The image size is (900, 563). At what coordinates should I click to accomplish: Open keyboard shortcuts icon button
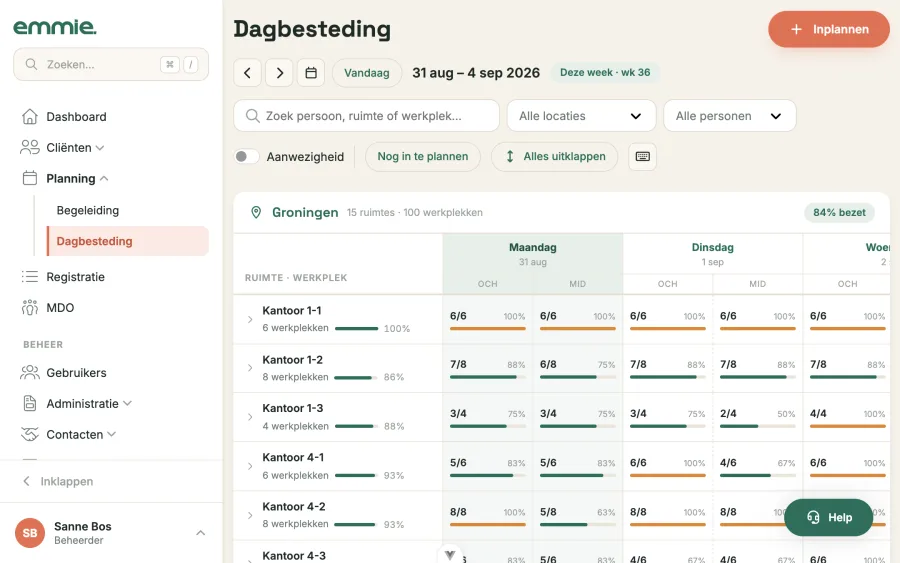click(643, 157)
